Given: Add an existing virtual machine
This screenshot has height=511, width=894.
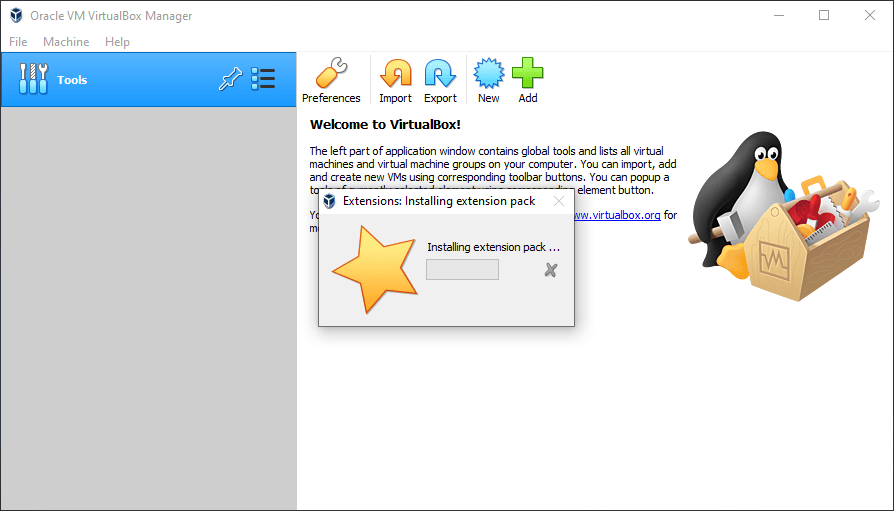Looking at the screenshot, I should pos(527,80).
